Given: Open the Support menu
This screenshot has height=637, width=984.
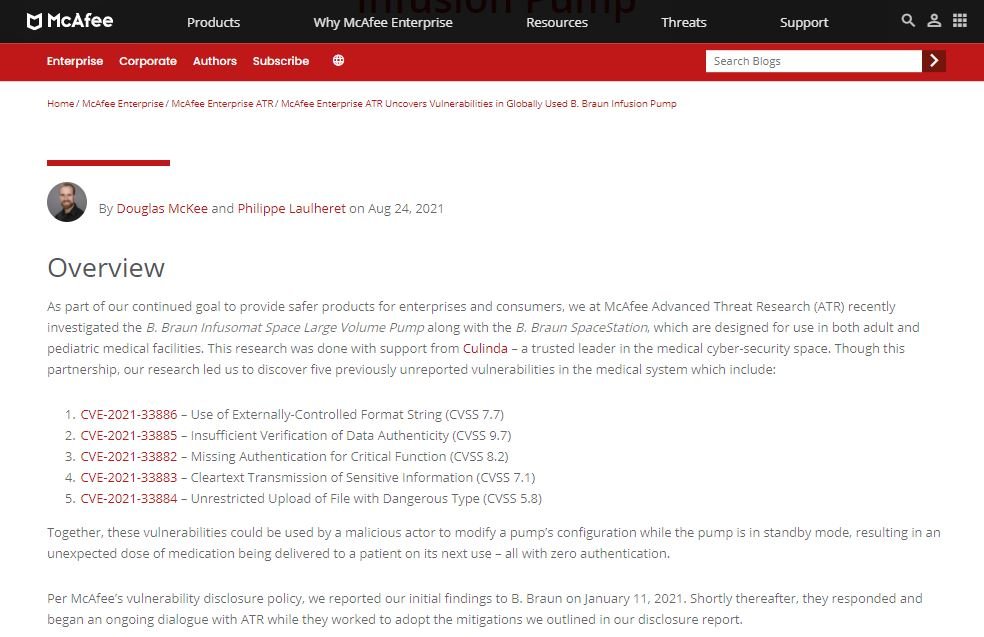Looking at the screenshot, I should point(804,22).
